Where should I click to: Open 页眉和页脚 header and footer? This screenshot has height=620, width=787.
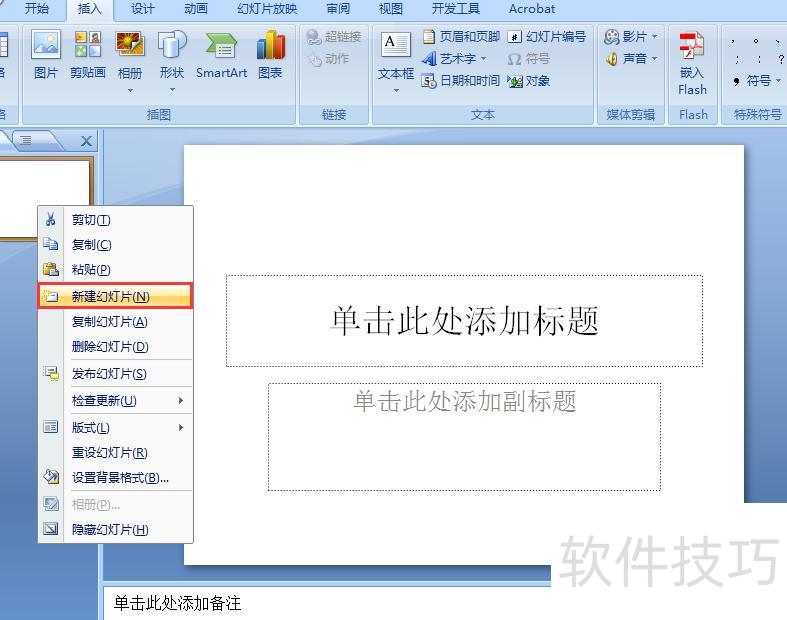[461, 37]
